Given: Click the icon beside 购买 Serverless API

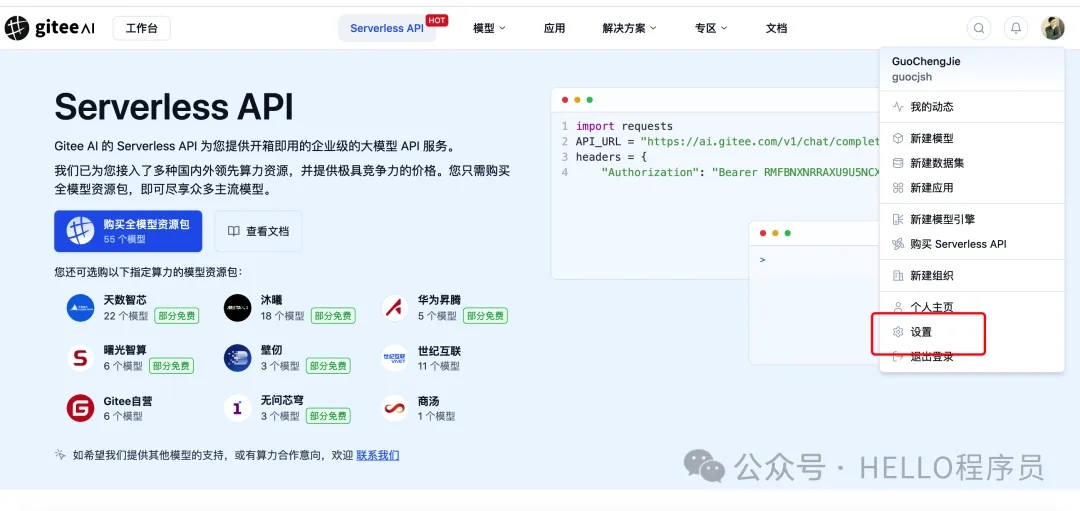Looking at the screenshot, I should (897, 244).
